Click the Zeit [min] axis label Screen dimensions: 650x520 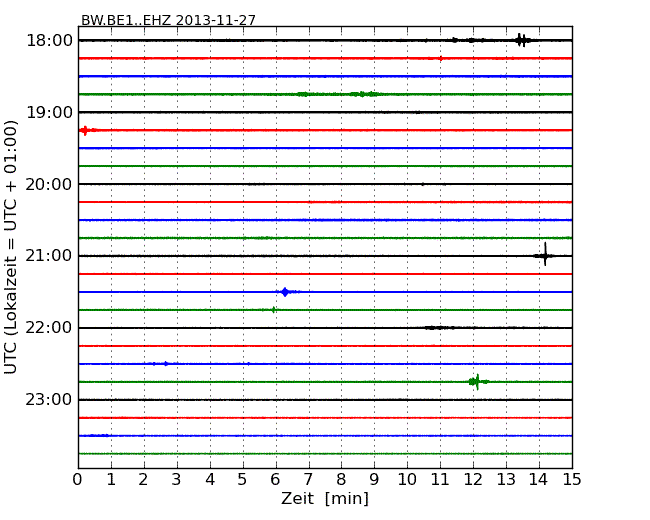pos(325,499)
